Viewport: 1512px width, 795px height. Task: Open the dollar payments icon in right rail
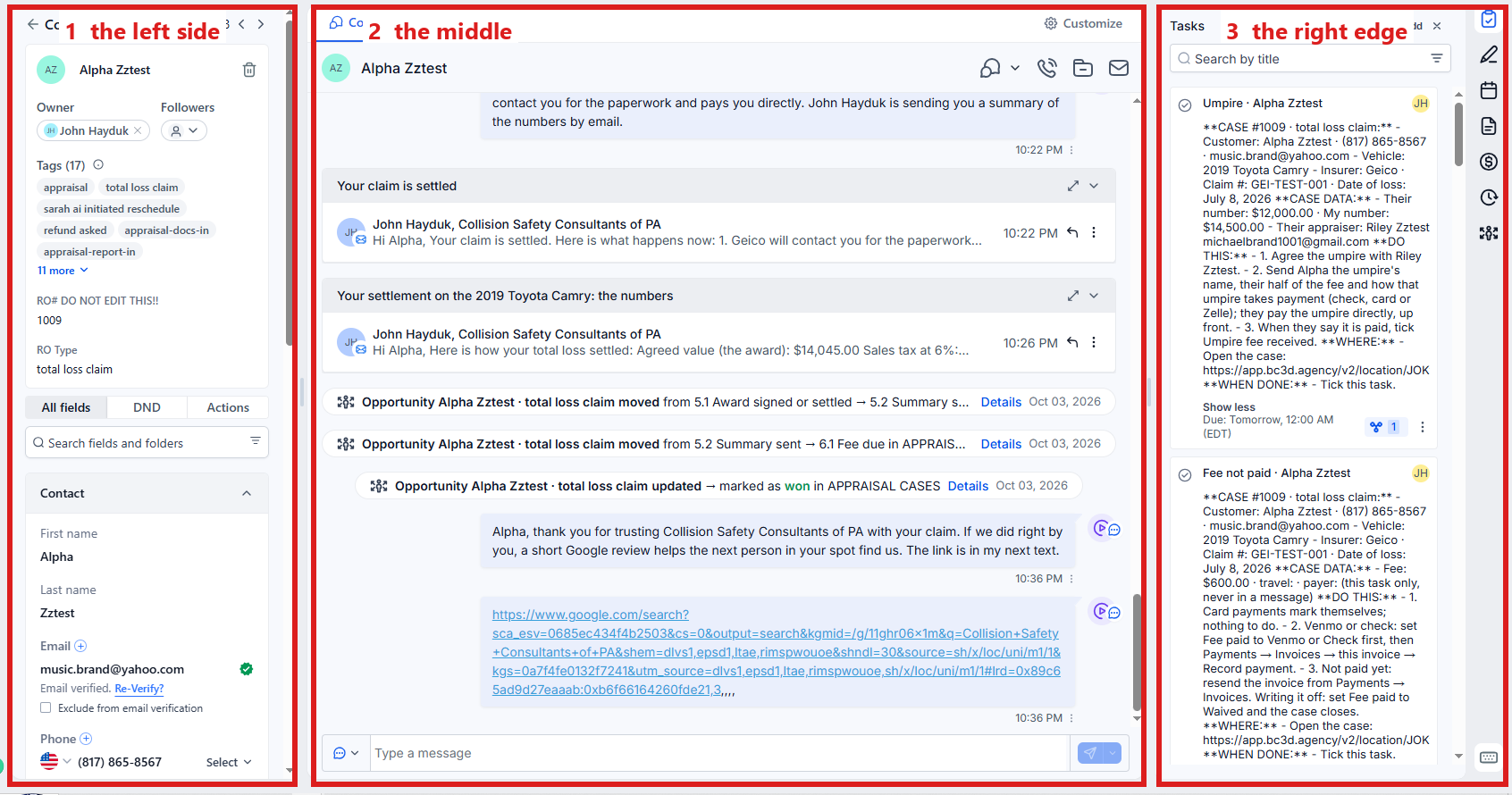(1489, 162)
